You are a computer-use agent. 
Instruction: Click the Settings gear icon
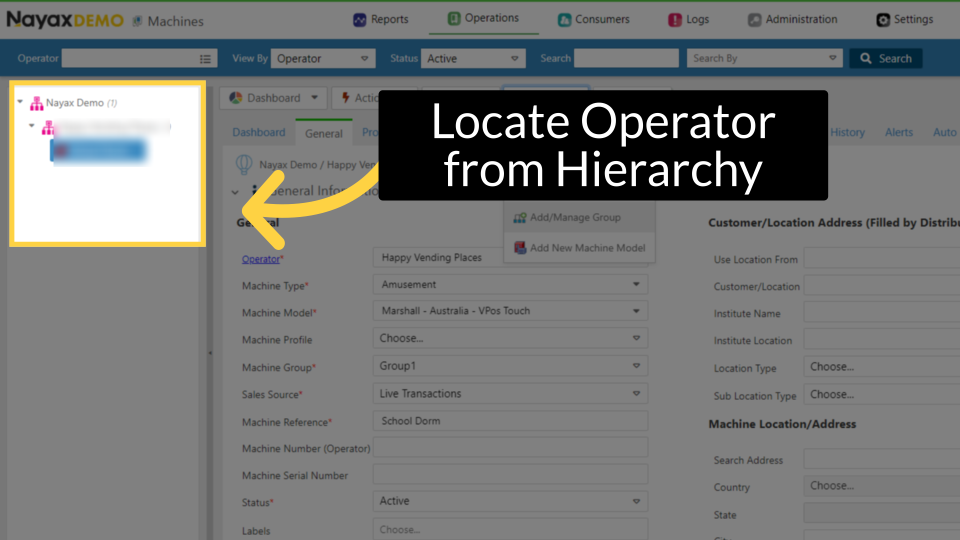(x=883, y=20)
